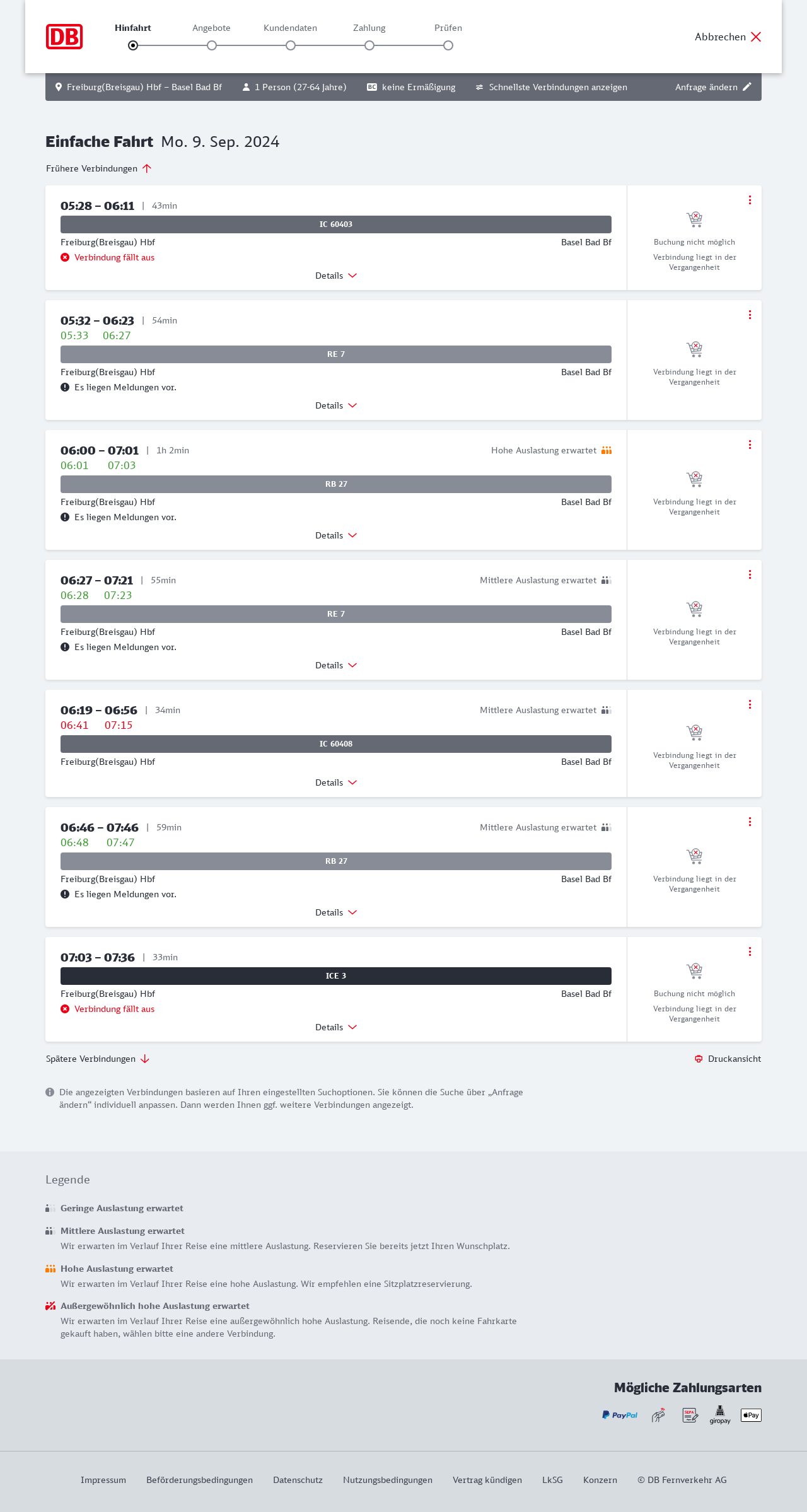Image resolution: width=807 pixels, height=1512 pixels.
Task: Select the Angebote progress step
Action: click(212, 45)
